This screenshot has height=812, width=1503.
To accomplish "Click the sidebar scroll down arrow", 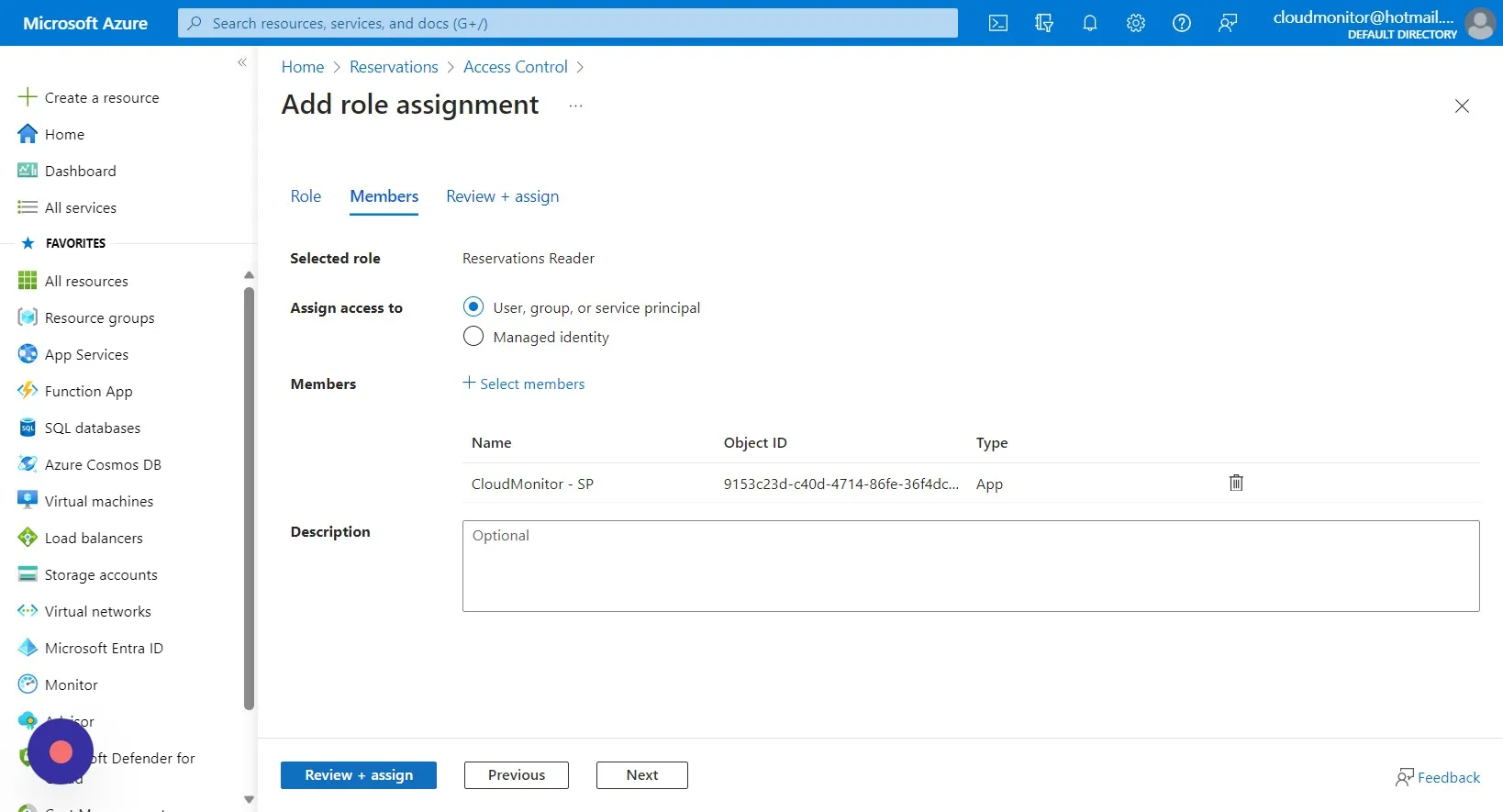I will coord(249,799).
